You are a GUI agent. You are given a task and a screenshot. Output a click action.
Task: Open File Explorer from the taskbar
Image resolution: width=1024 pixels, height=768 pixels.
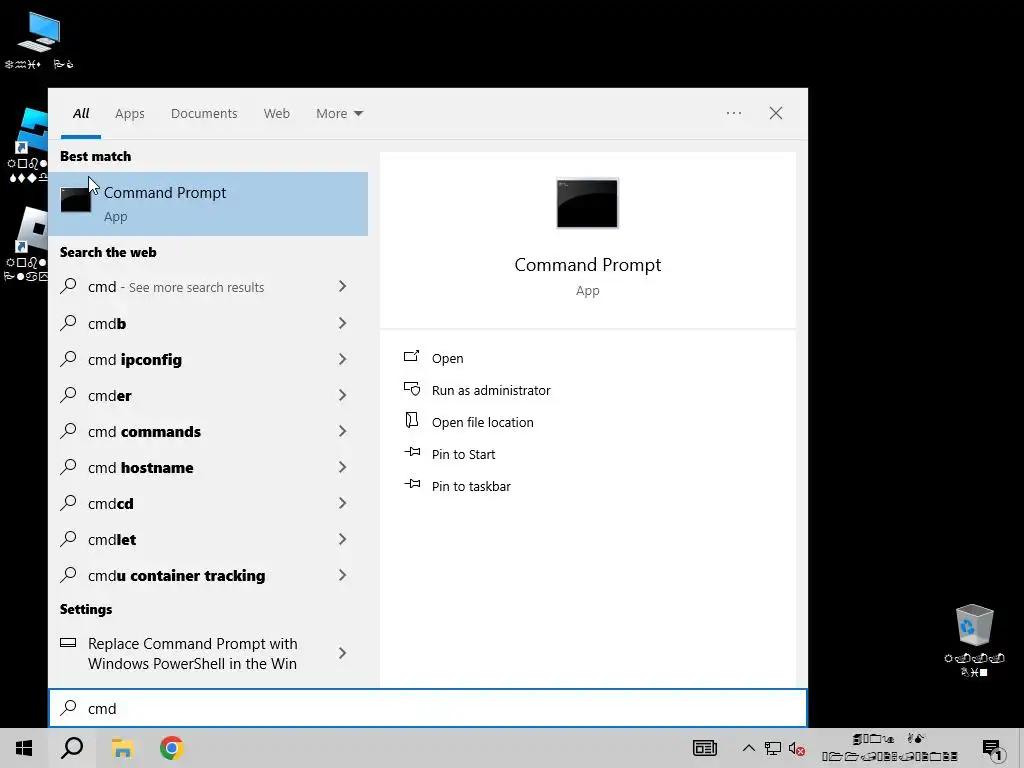point(122,748)
